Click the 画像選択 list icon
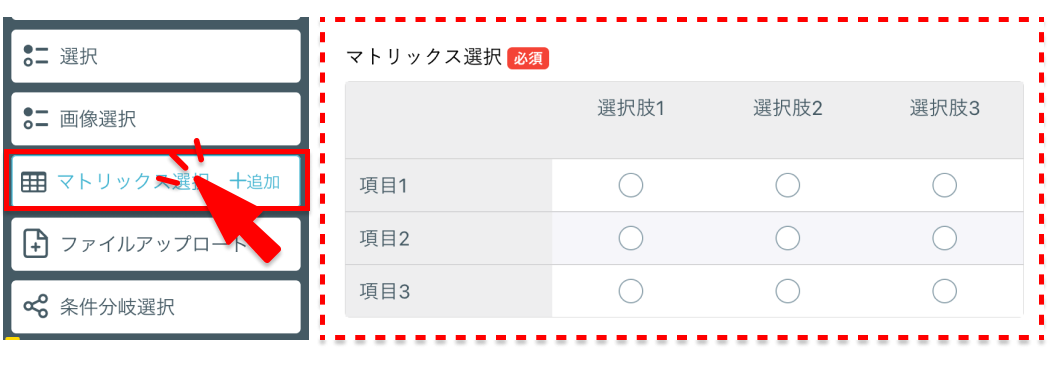Image resolution: width=1052 pixels, height=368 pixels. [36, 119]
